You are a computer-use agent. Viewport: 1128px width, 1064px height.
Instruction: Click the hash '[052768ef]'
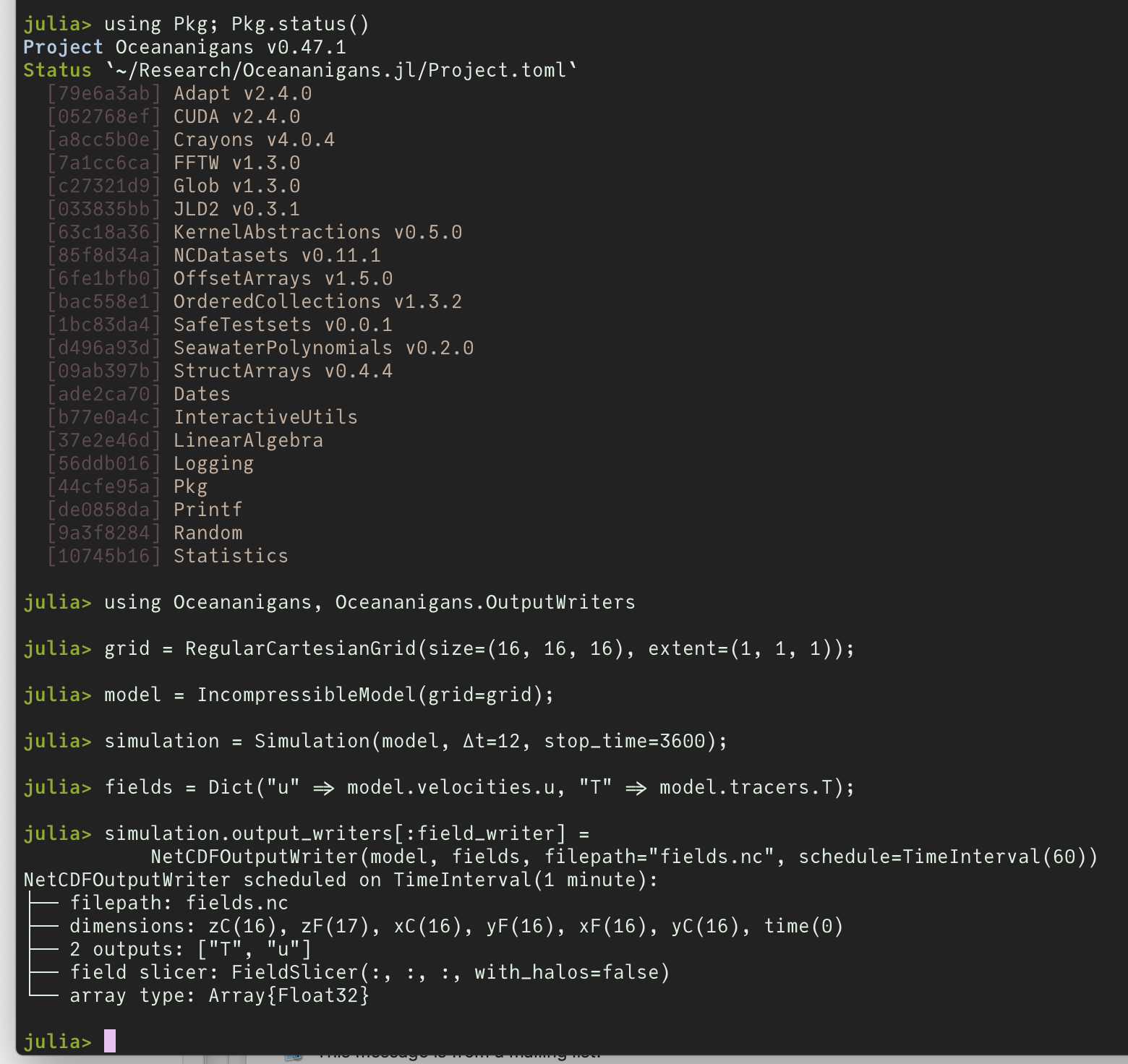(104, 116)
